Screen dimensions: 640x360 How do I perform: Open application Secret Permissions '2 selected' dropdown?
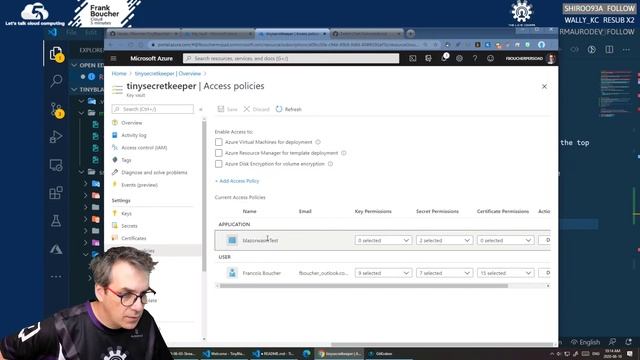[444, 240]
